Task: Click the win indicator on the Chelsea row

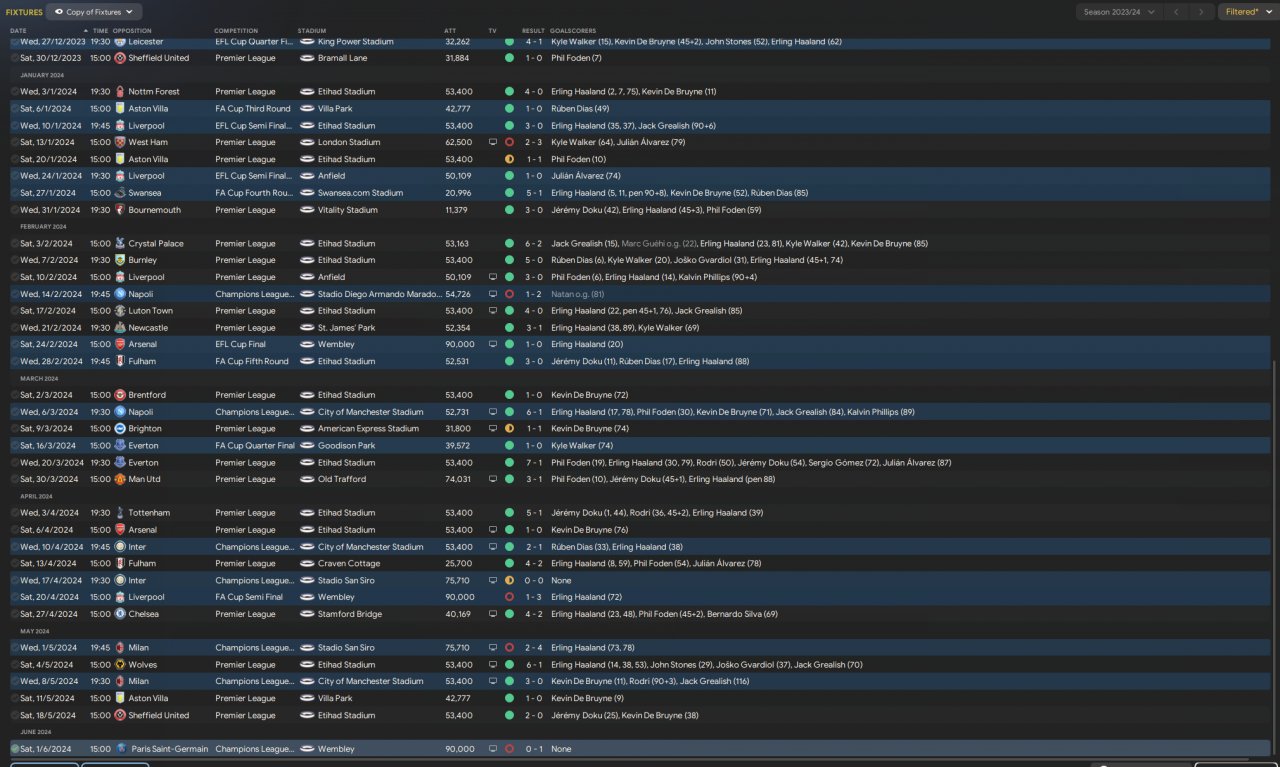Action: pyautogui.click(x=509, y=614)
